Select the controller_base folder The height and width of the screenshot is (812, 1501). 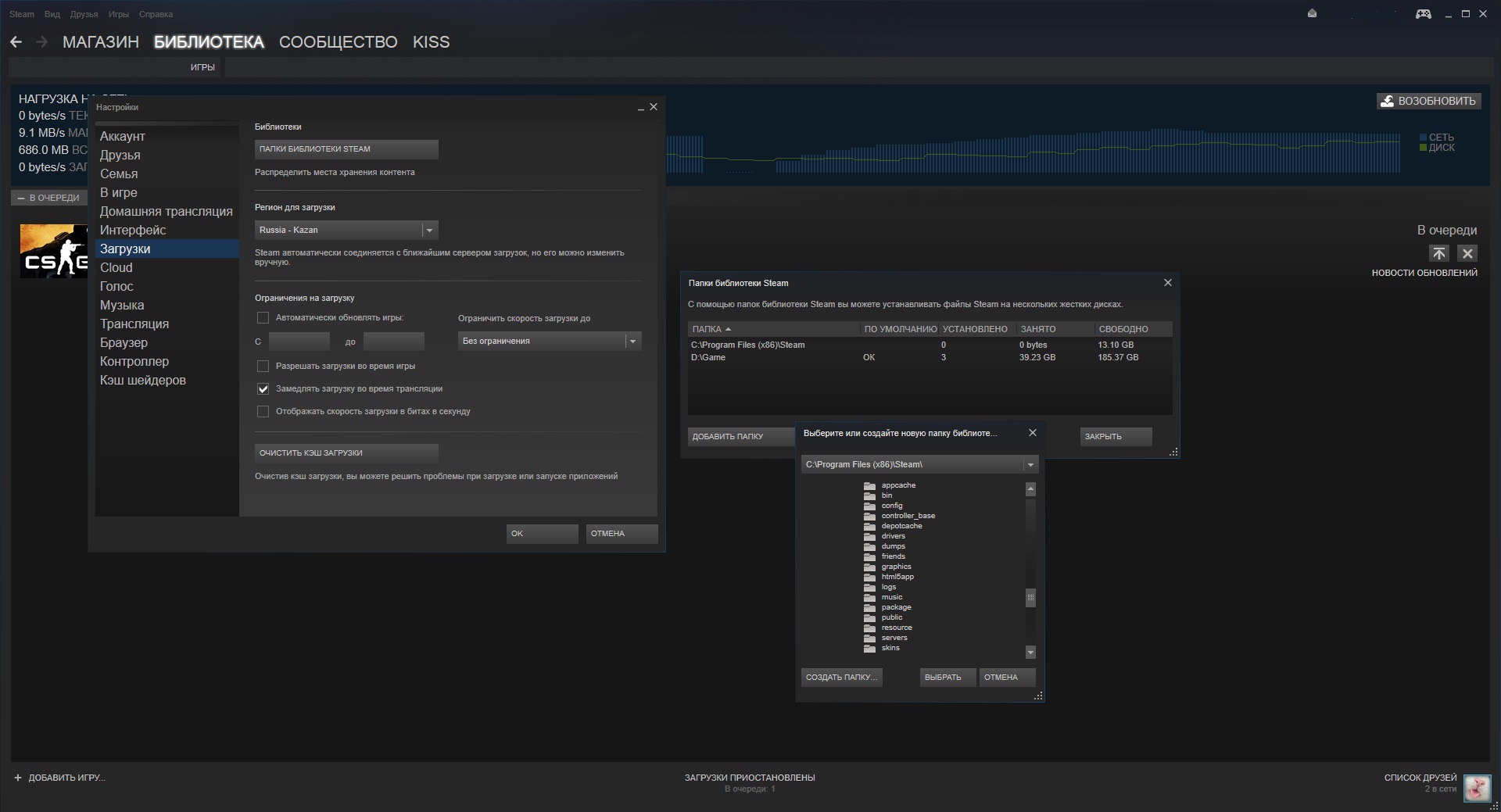click(908, 516)
